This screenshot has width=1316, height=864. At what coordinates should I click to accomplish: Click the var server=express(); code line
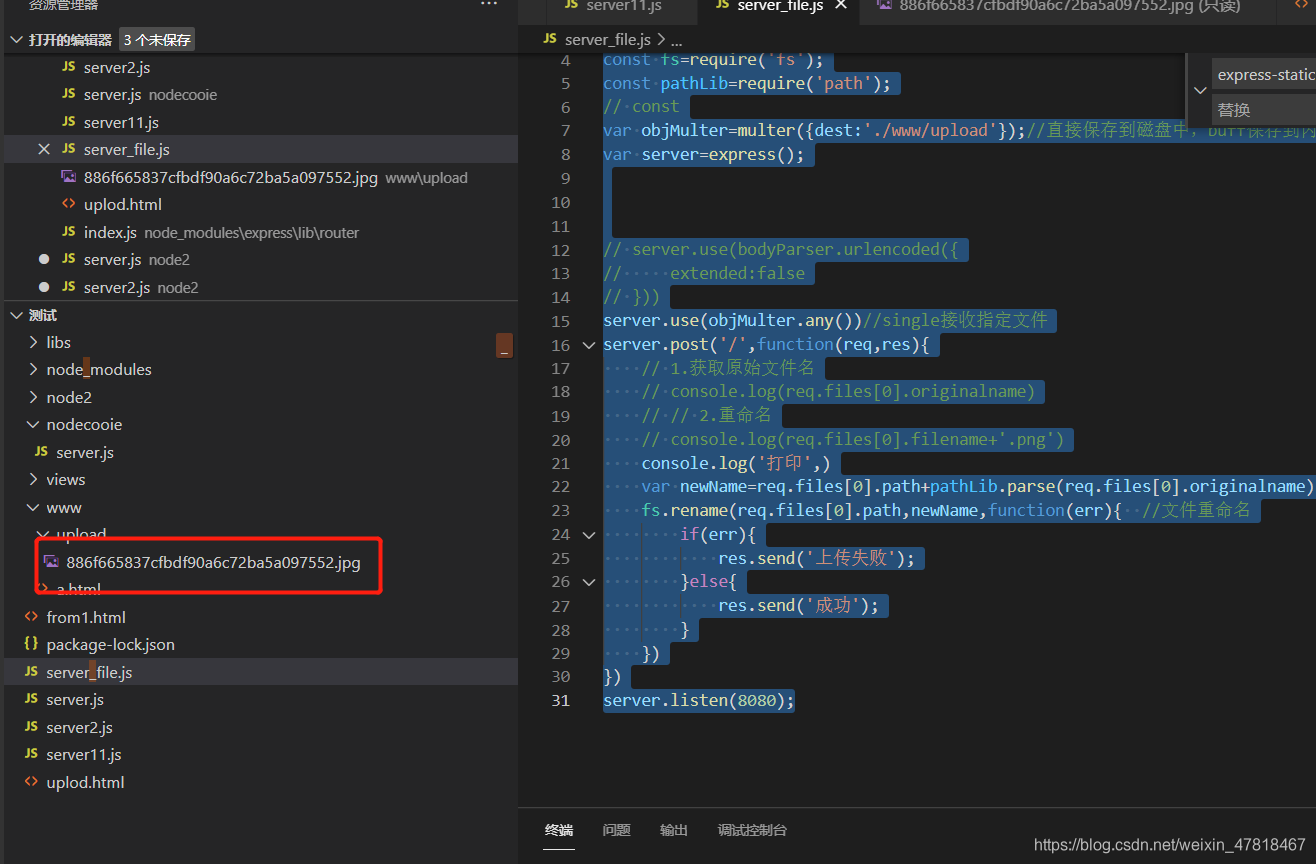(704, 154)
